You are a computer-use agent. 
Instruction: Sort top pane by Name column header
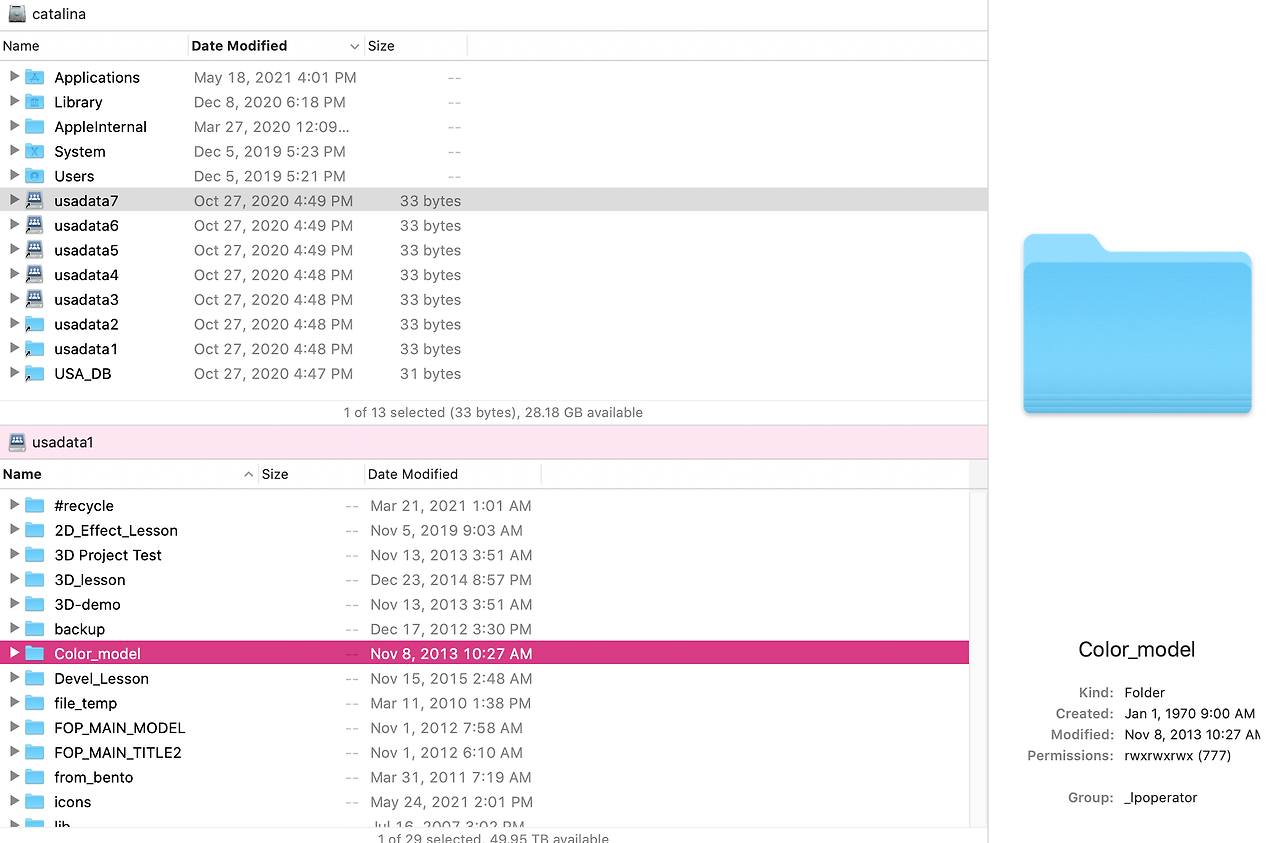(x=94, y=46)
